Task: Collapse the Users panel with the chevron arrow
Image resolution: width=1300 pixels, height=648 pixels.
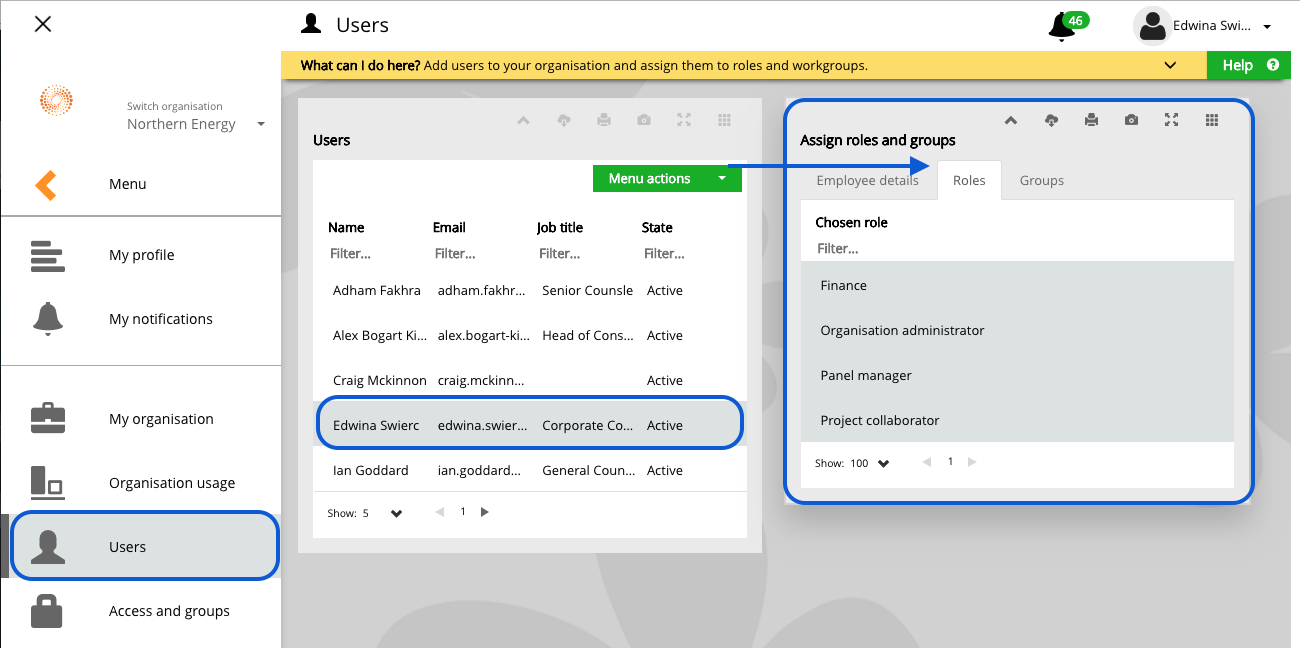Action: 523,119
